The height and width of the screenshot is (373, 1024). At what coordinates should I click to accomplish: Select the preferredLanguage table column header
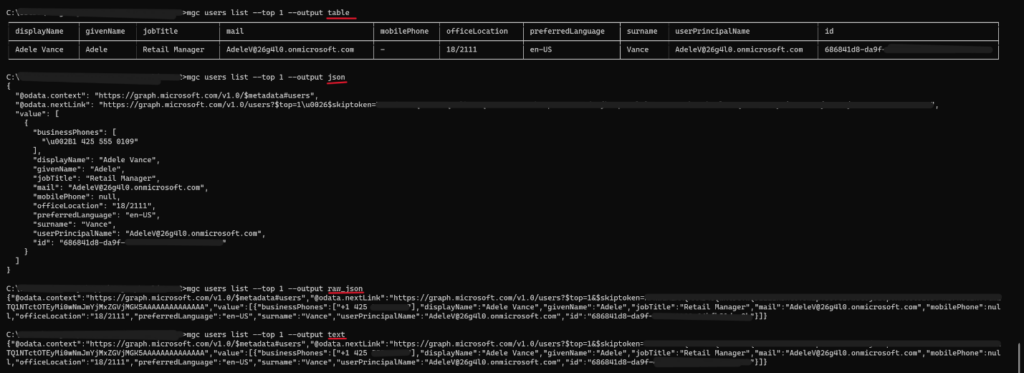tap(567, 31)
